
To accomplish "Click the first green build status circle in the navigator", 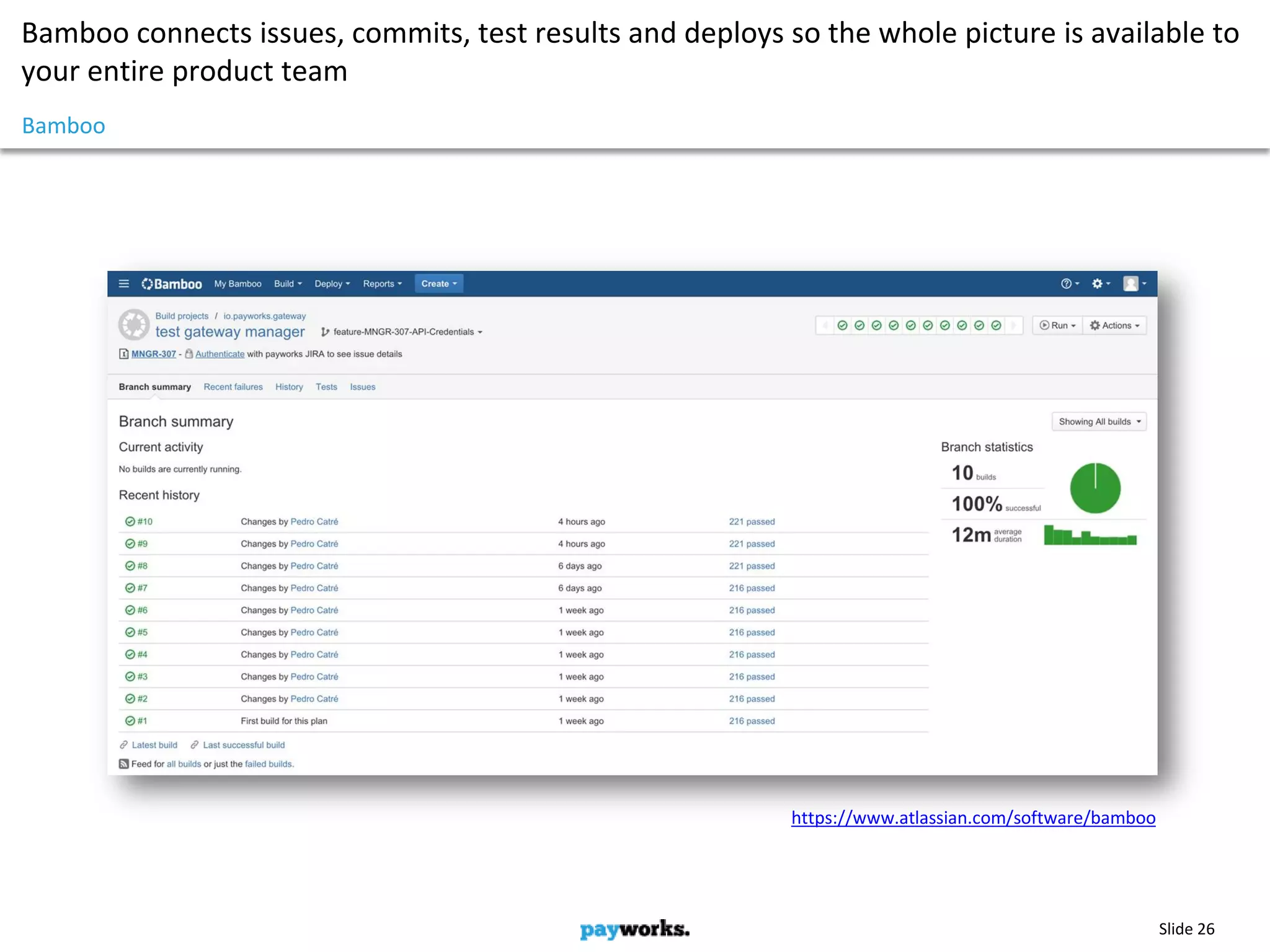I will point(842,325).
